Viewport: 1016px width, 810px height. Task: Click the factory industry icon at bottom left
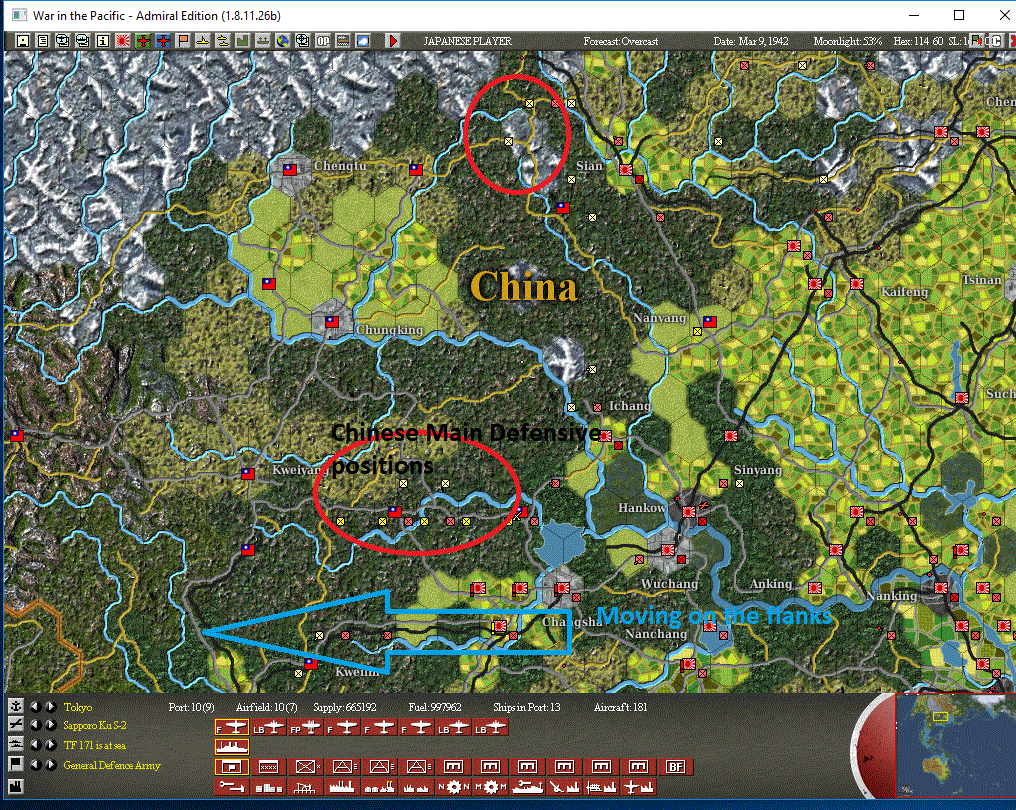(x=16, y=787)
